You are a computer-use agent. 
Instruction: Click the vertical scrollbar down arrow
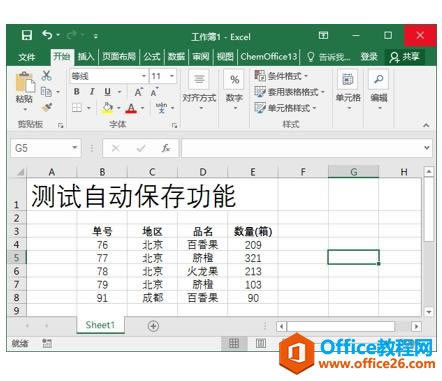click(x=429, y=312)
